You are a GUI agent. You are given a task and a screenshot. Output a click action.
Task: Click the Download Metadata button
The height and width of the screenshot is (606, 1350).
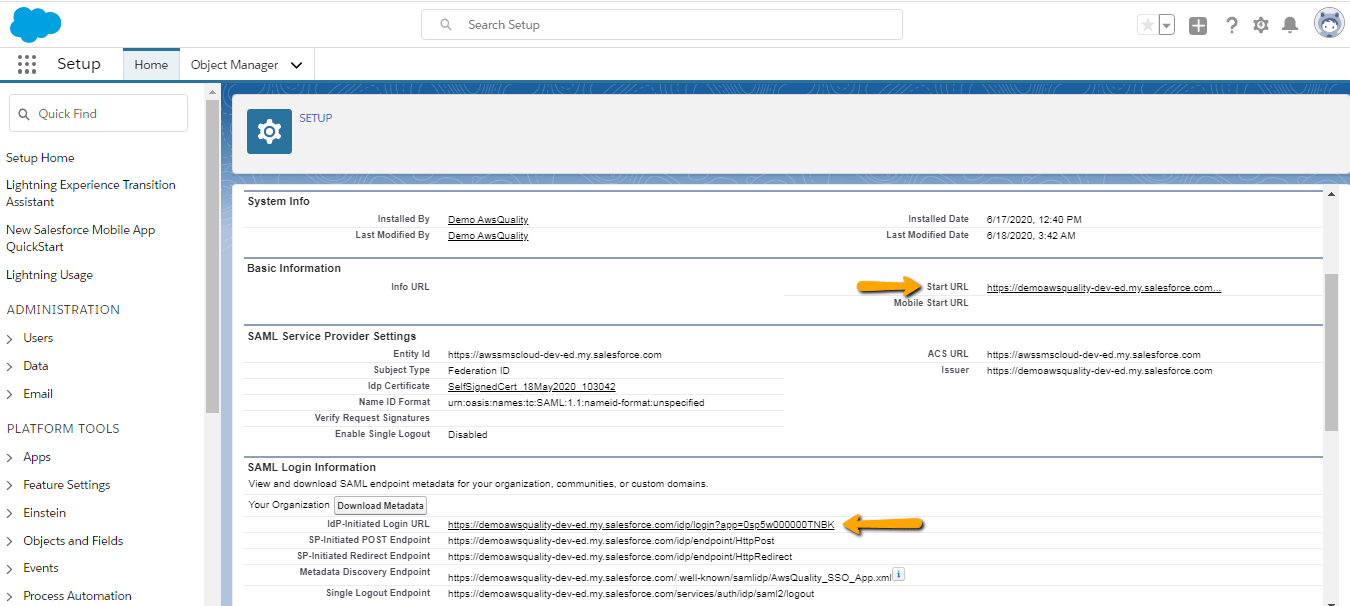click(381, 506)
